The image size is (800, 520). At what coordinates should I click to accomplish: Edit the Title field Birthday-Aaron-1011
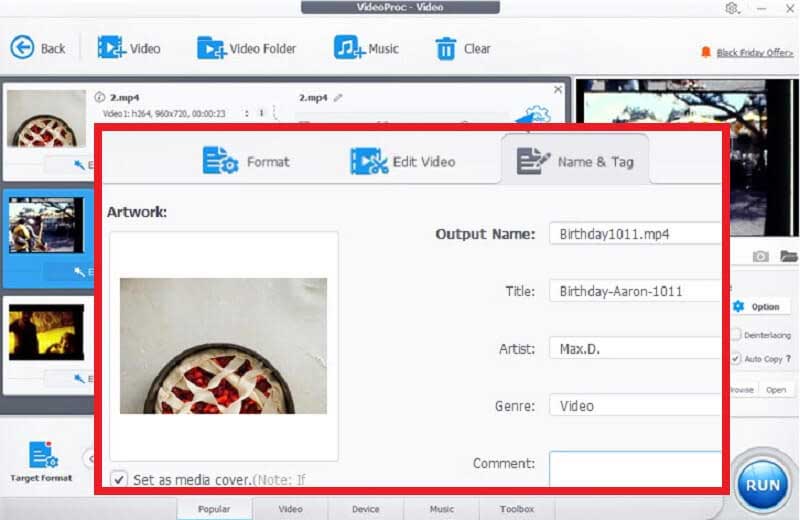coord(635,291)
